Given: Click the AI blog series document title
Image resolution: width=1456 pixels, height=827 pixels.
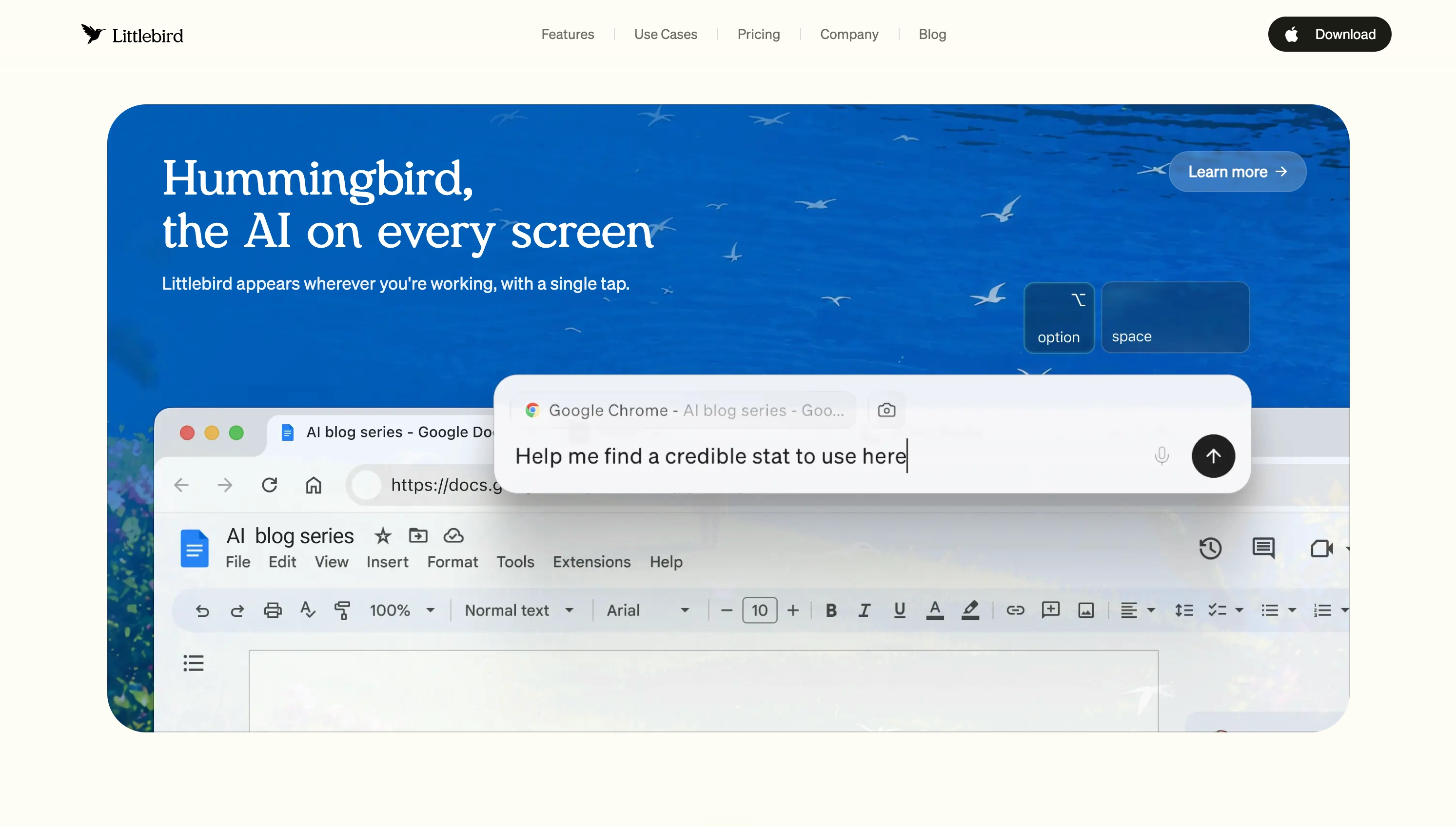Looking at the screenshot, I should (x=290, y=535).
